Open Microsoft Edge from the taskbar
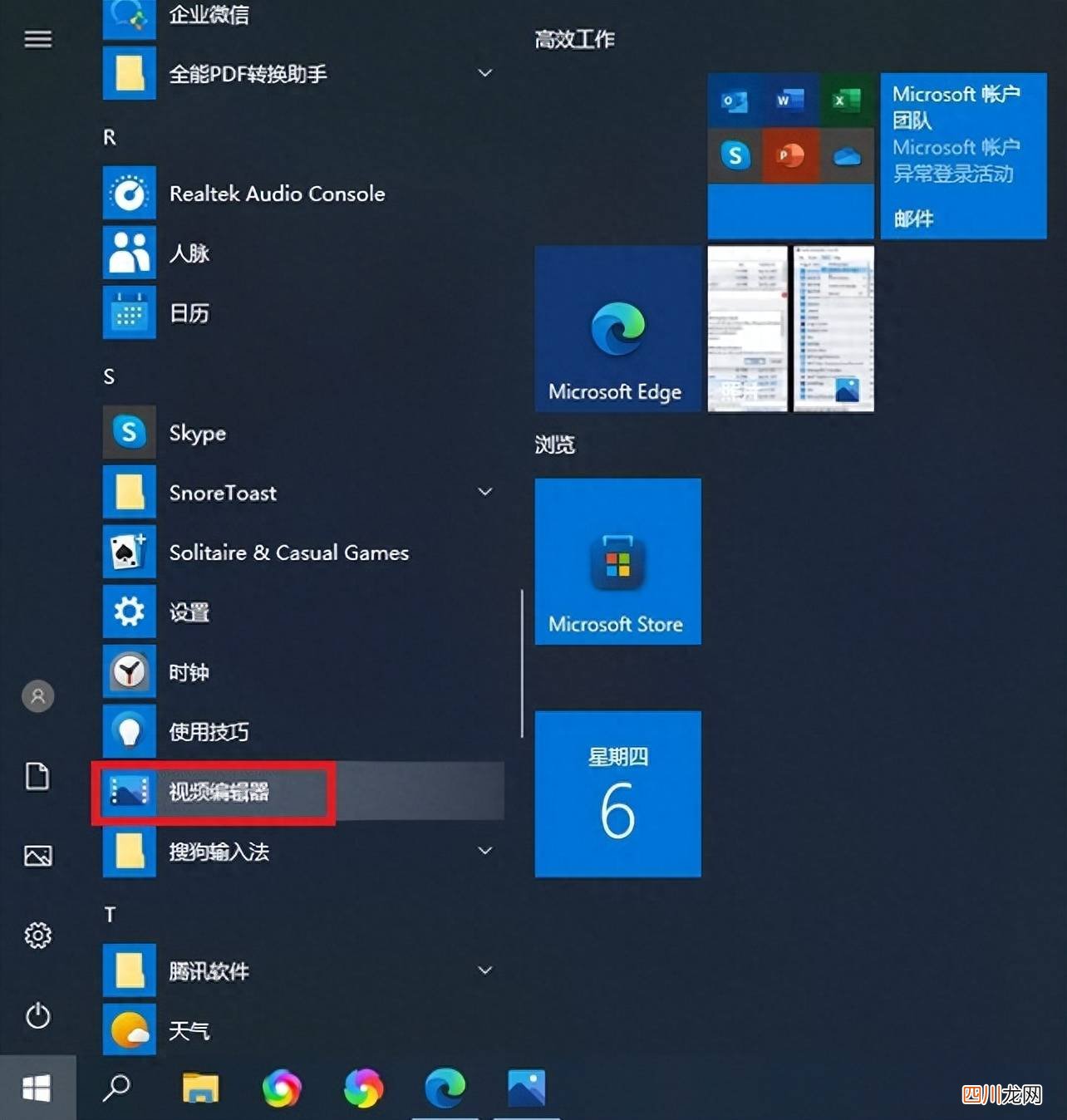1067x1120 pixels. click(x=445, y=1088)
